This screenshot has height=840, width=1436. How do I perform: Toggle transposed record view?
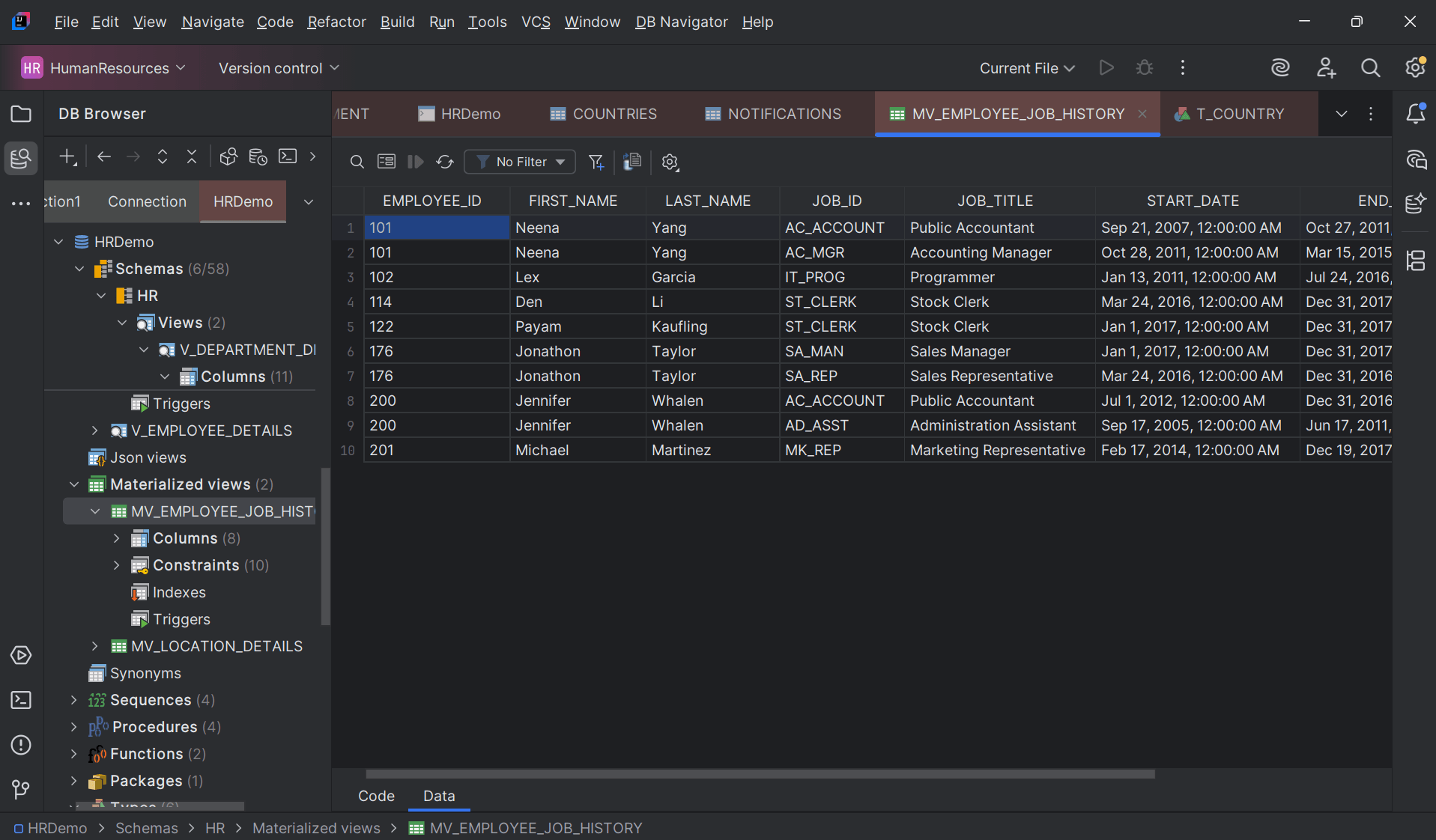[386, 161]
